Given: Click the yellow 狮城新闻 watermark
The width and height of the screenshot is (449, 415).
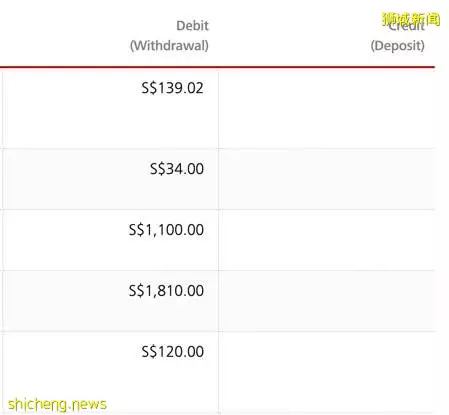Looking at the screenshot, I should tap(411, 19).
